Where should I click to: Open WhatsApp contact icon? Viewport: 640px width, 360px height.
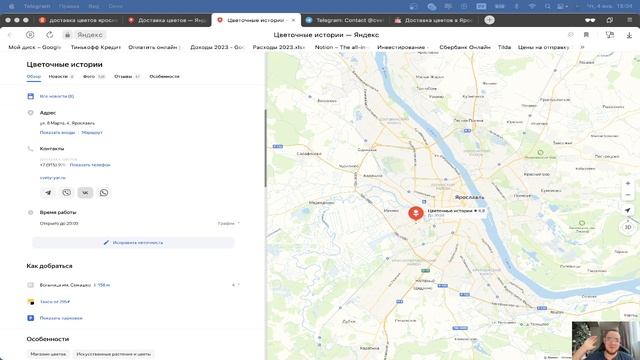click(x=104, y=193)
